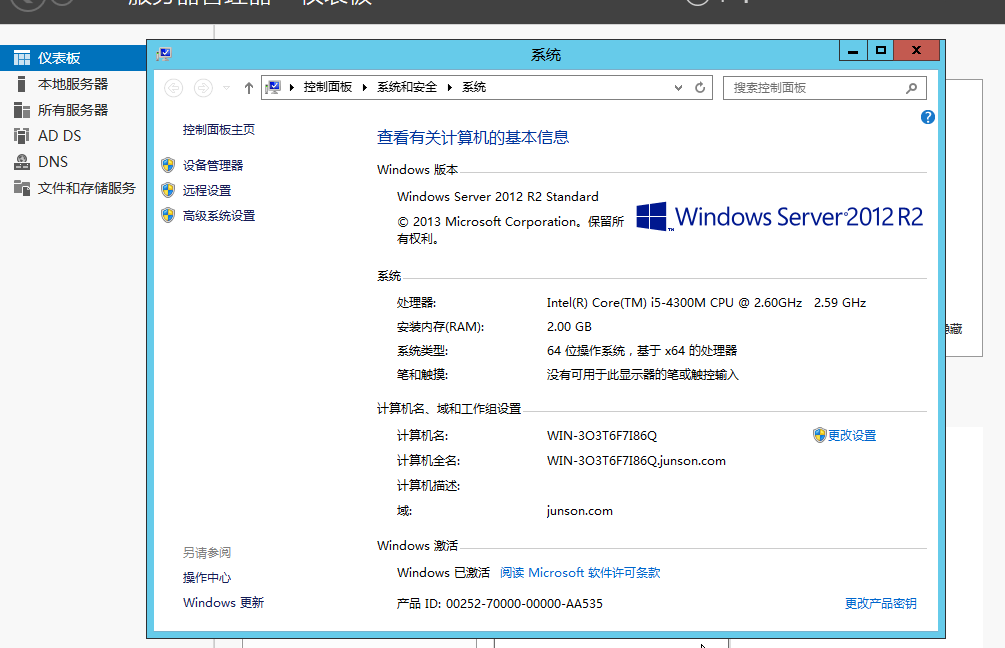Read the Microsoft software license terms link
Viewport: 1005px width, 648px height.
tap(579, 572)
